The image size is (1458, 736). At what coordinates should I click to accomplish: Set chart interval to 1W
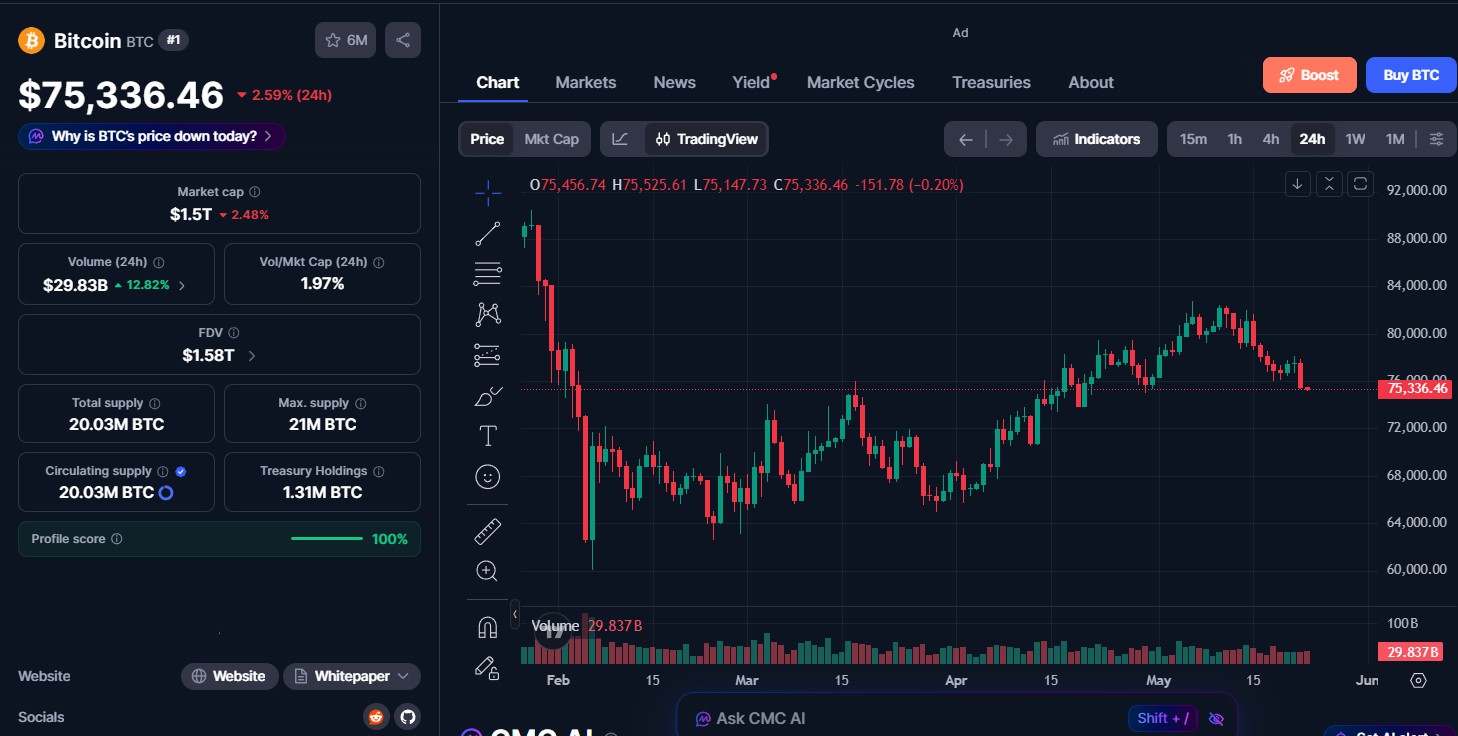pyautogui.click(x=1355, y=139)
